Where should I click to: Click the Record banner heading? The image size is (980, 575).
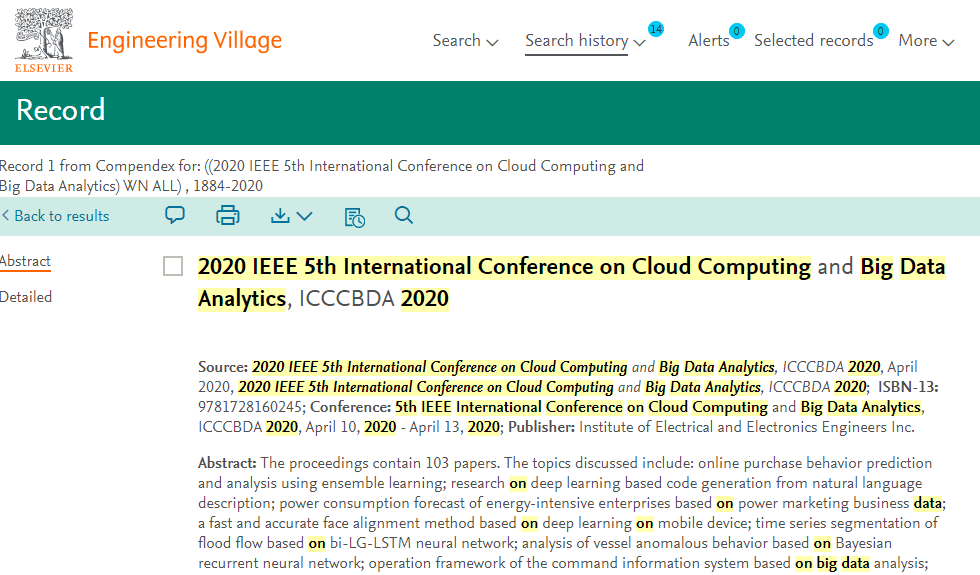pyautogui.click(x=61, y=110)
